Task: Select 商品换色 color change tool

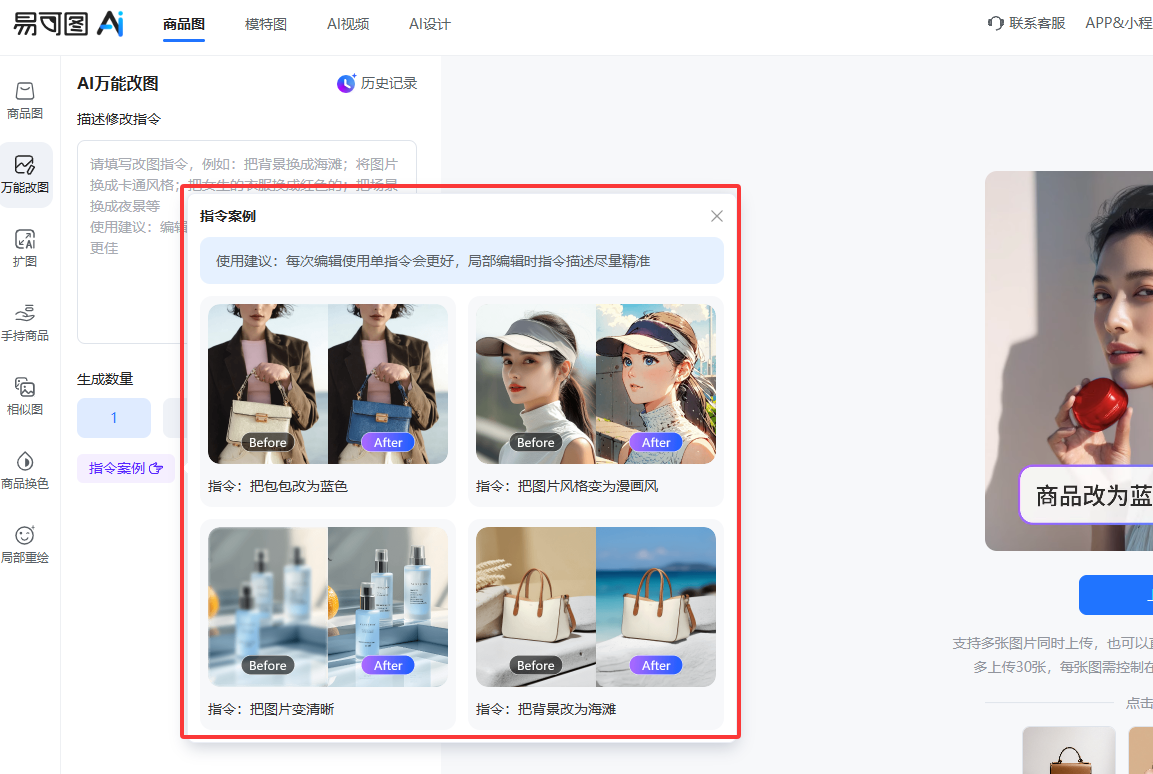Action: click(x=25, y=470)
